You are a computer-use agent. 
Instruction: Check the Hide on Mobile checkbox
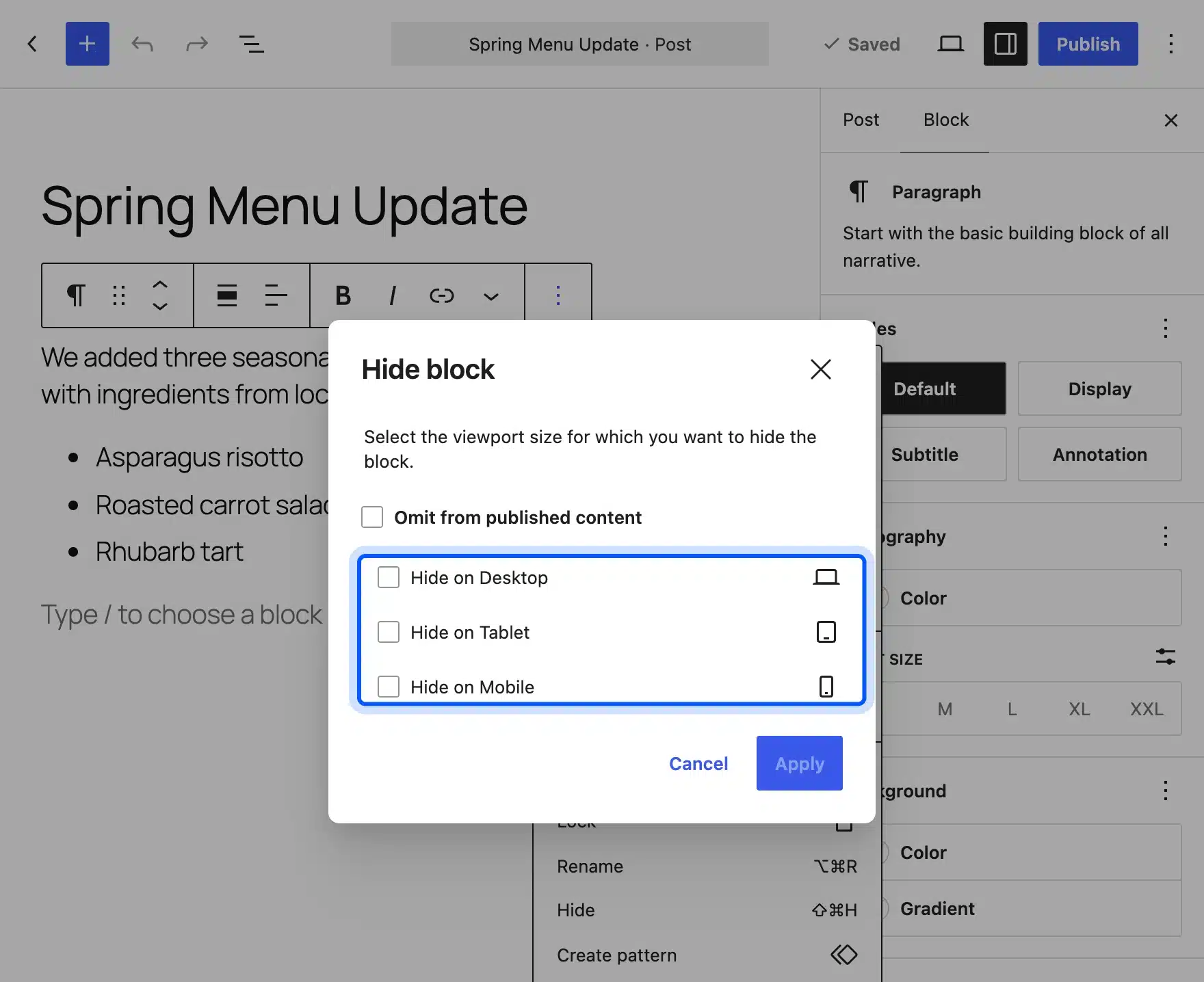(389, 687)
